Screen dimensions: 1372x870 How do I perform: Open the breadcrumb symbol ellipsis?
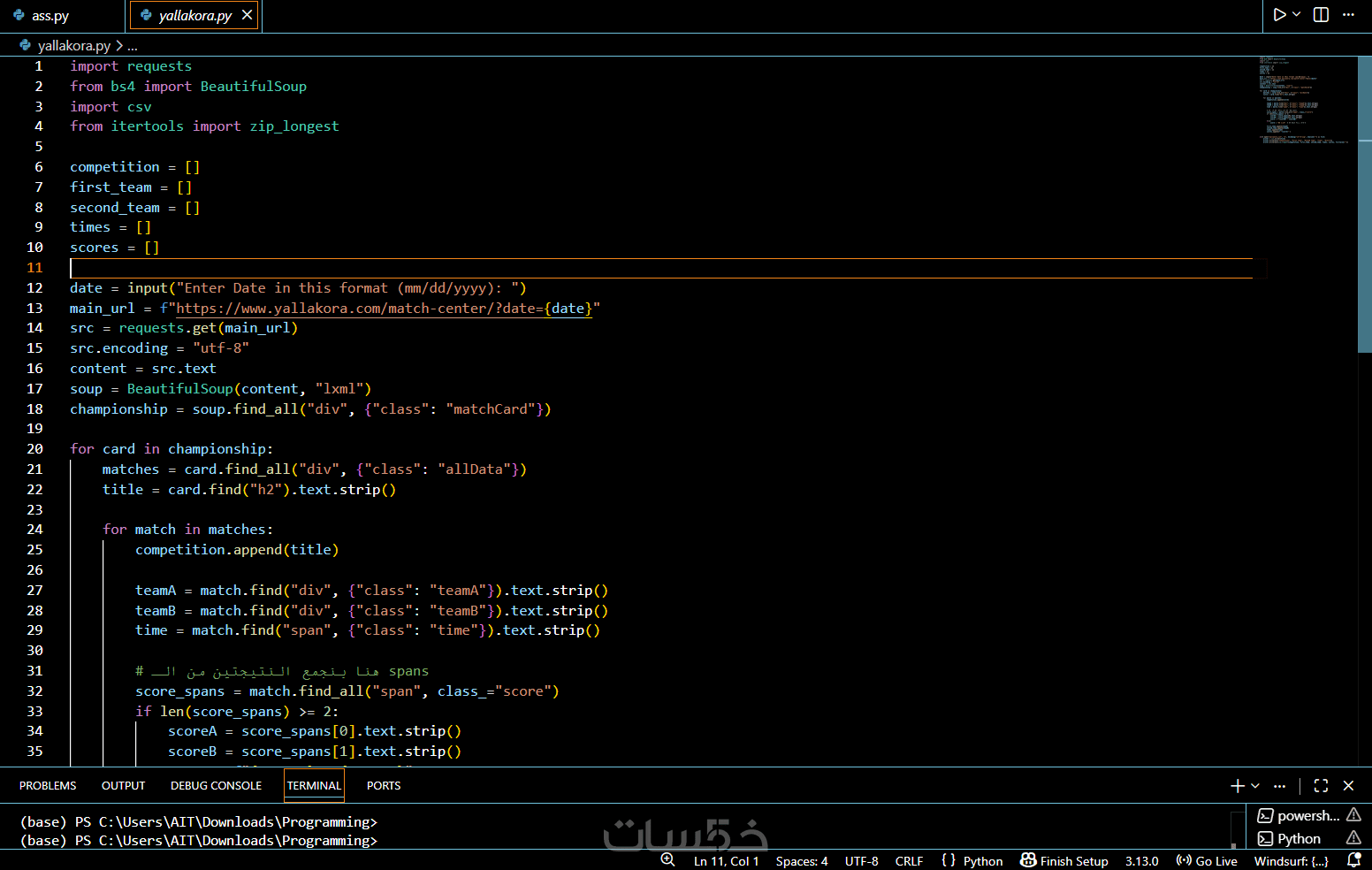click(x=133, y=46)
